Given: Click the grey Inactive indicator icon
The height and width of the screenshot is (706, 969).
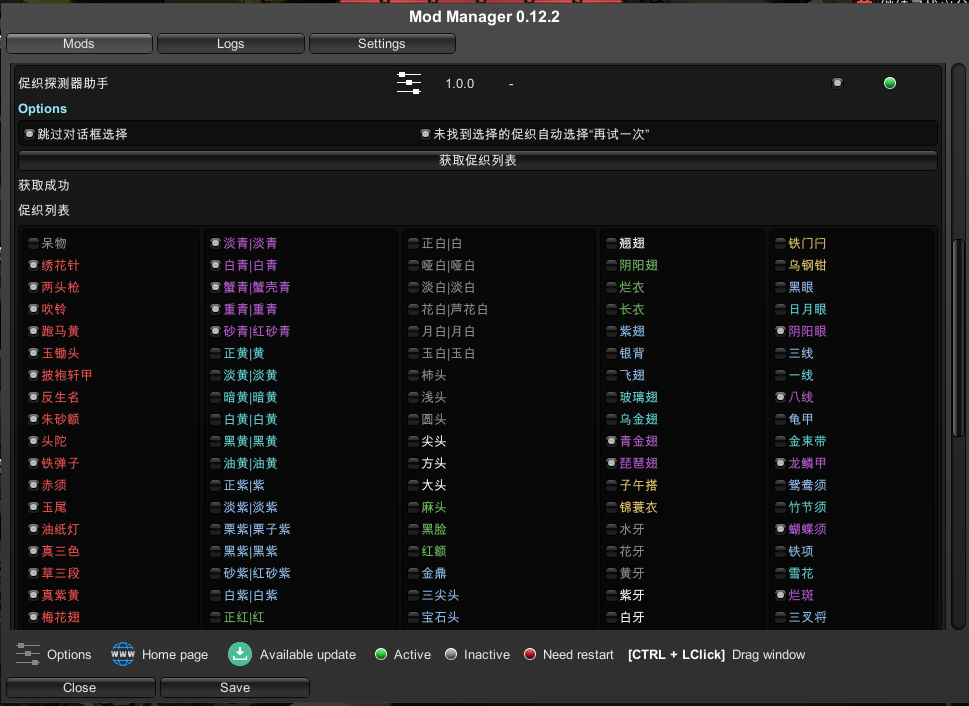Looking at the screenshot, I should [451, 654].
